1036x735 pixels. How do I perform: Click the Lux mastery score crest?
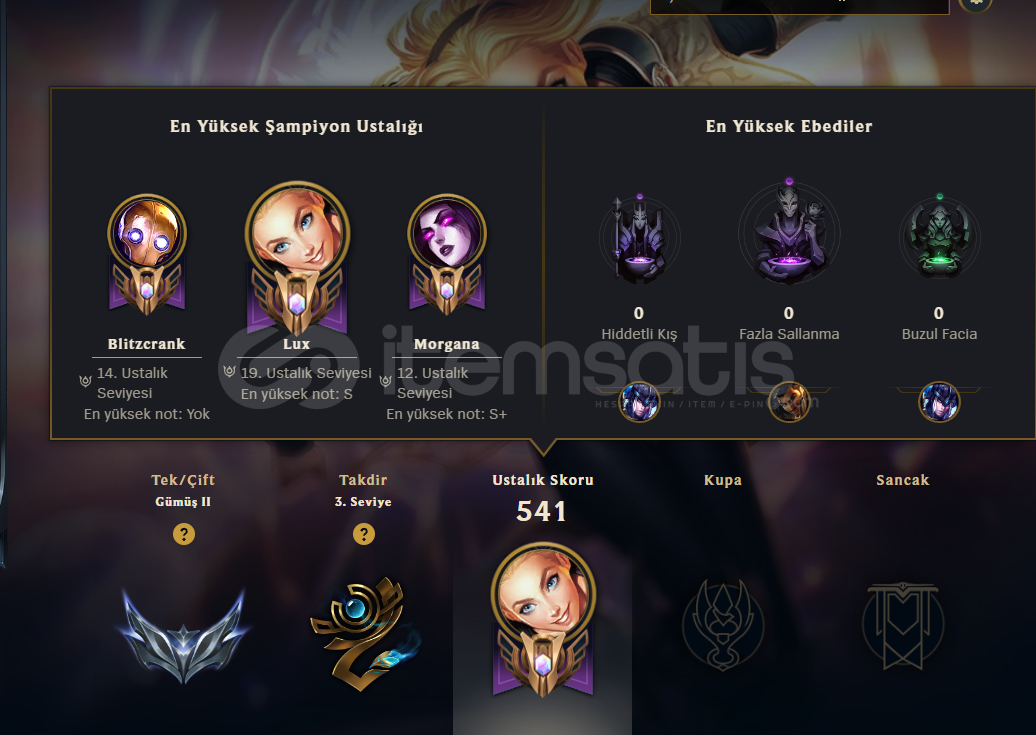point(543,619)
